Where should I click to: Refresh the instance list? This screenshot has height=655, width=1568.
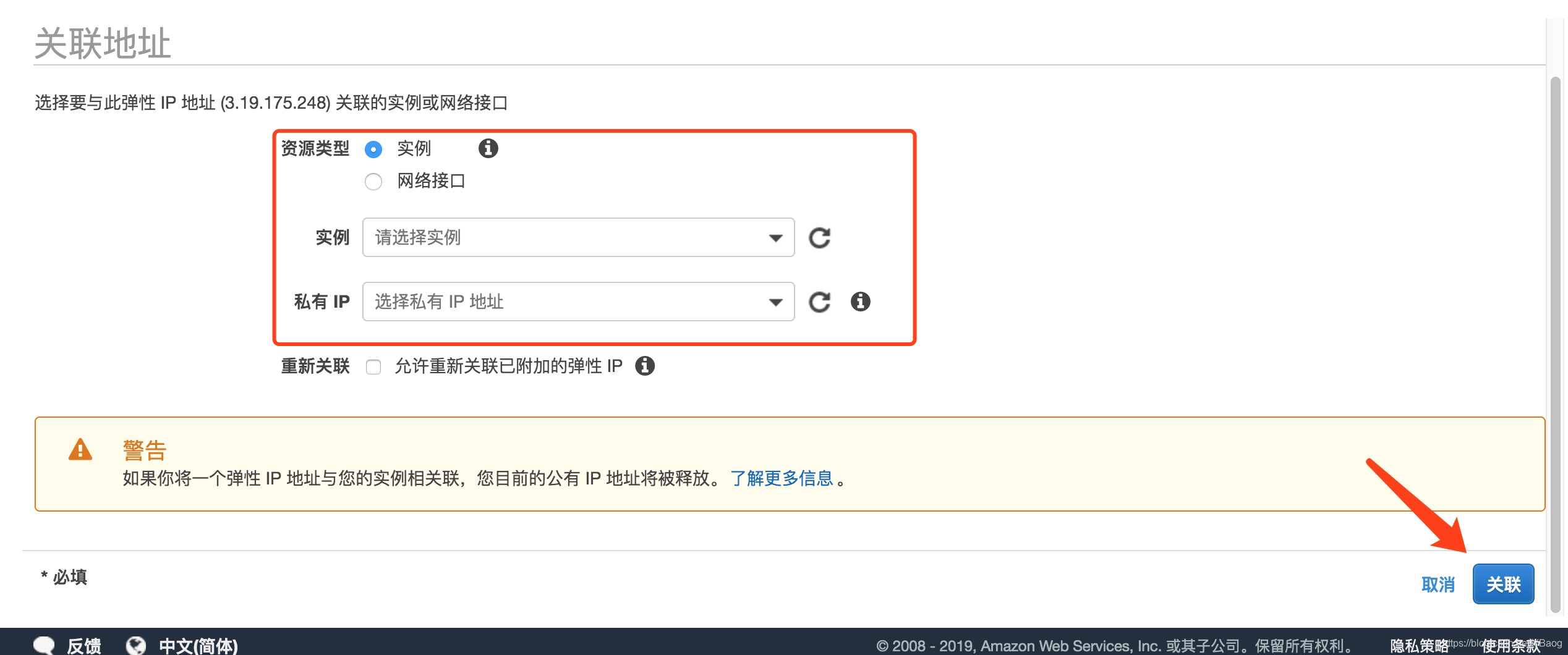click(x=820, y=238)
